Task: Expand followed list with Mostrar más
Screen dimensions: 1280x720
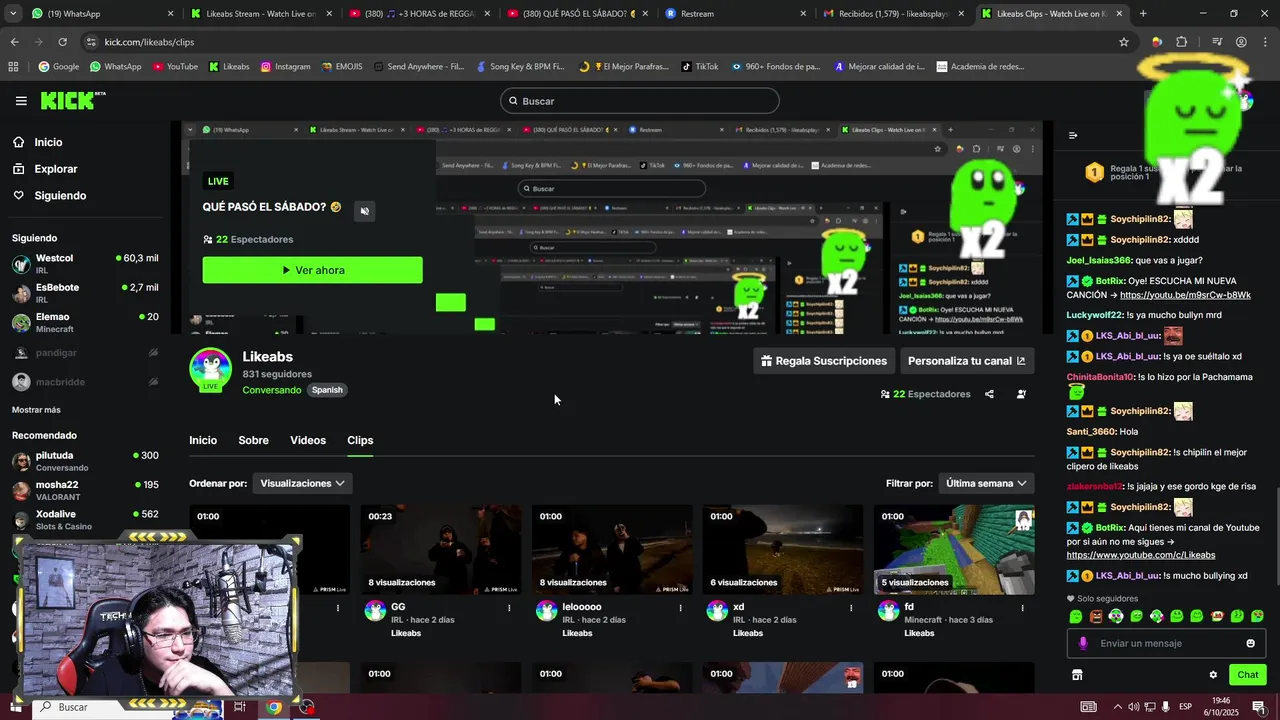Action: click(x=36, y=410)
